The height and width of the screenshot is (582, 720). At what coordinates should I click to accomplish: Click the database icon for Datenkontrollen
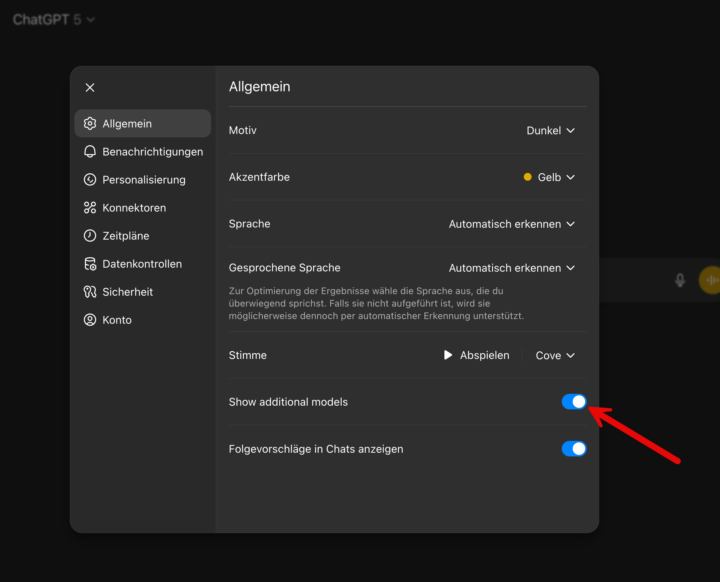pos(90,264)
